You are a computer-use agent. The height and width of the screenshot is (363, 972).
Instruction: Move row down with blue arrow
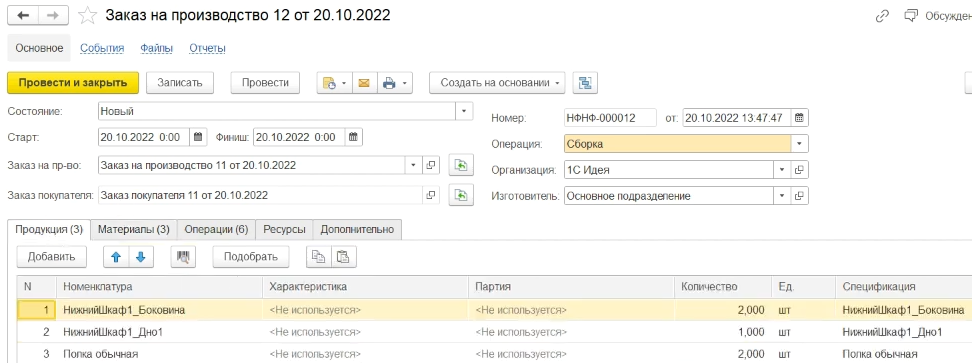click(141, 257)
